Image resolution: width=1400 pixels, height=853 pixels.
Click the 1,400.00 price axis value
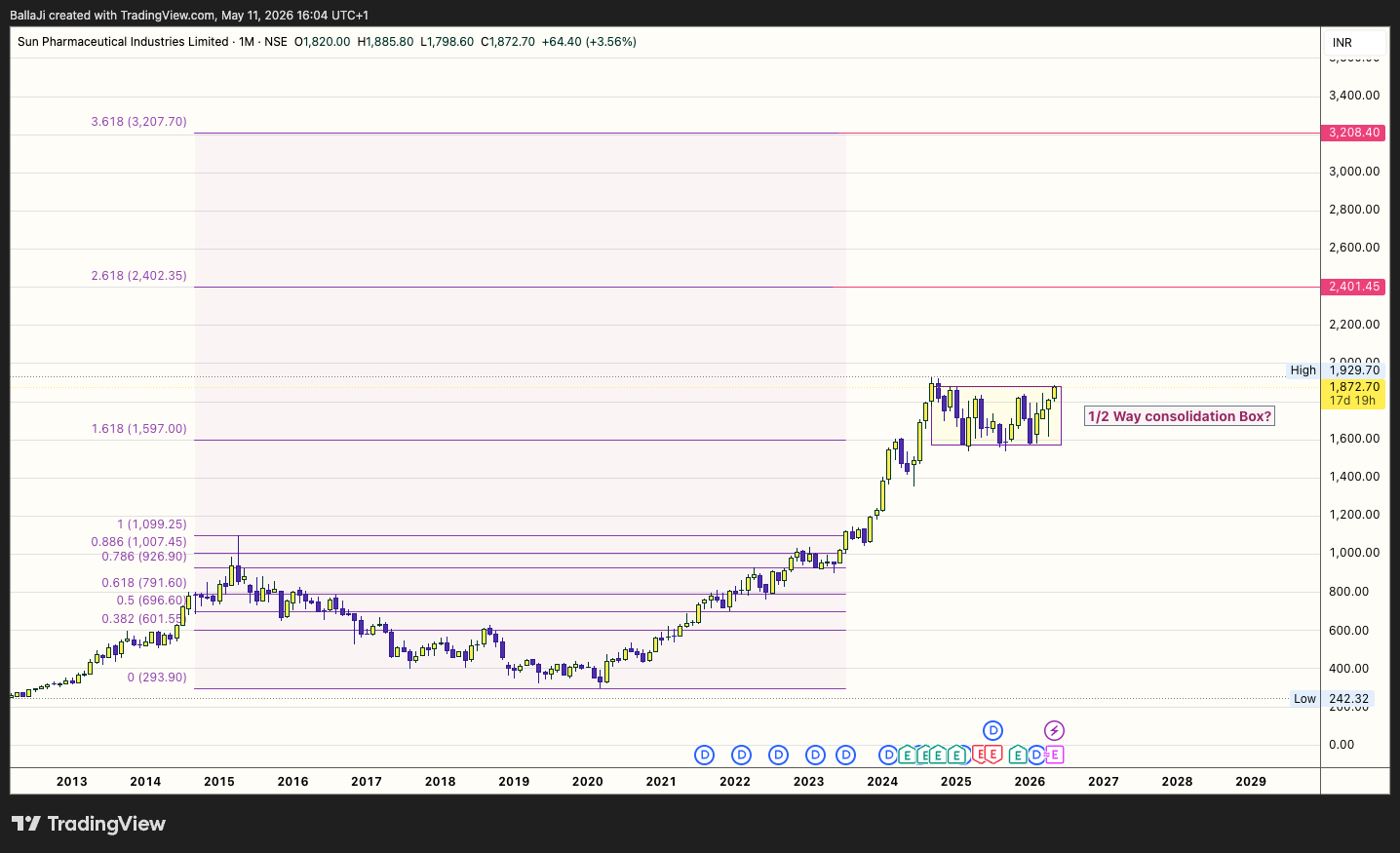[1354, 477]
